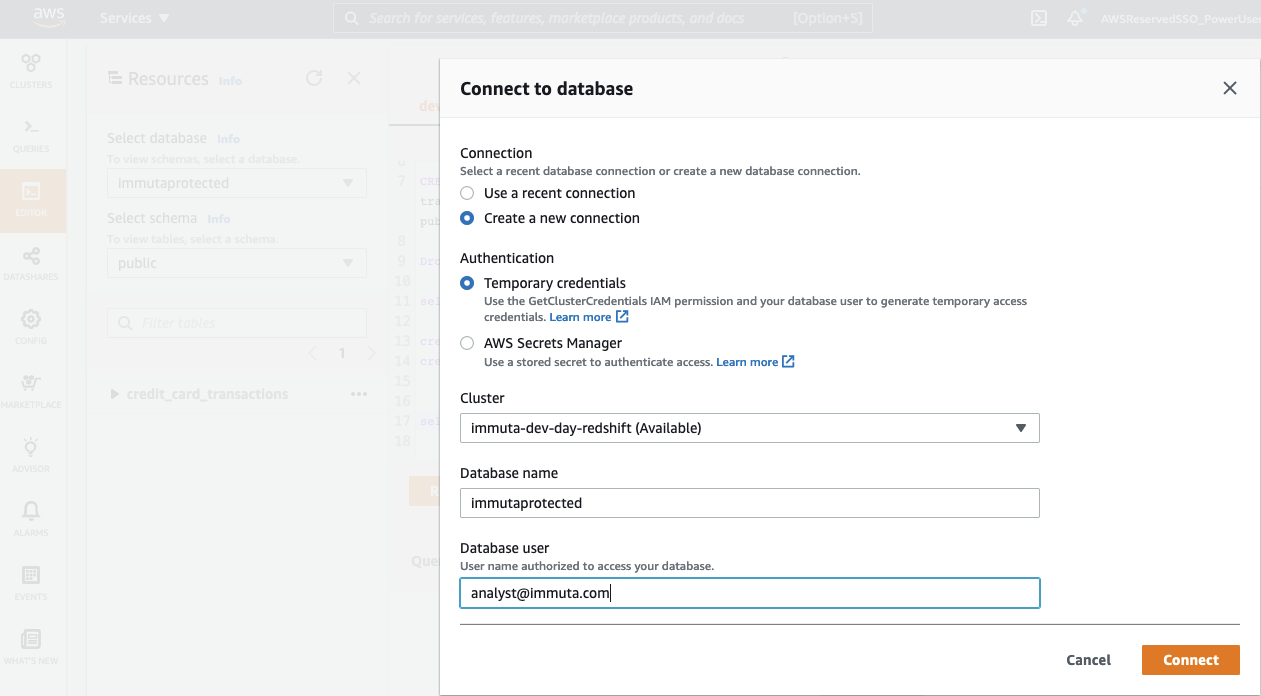The width and height of the screenshot is (1261, 696).
Task: Go to previous tables page
Action: coord(312,353)
